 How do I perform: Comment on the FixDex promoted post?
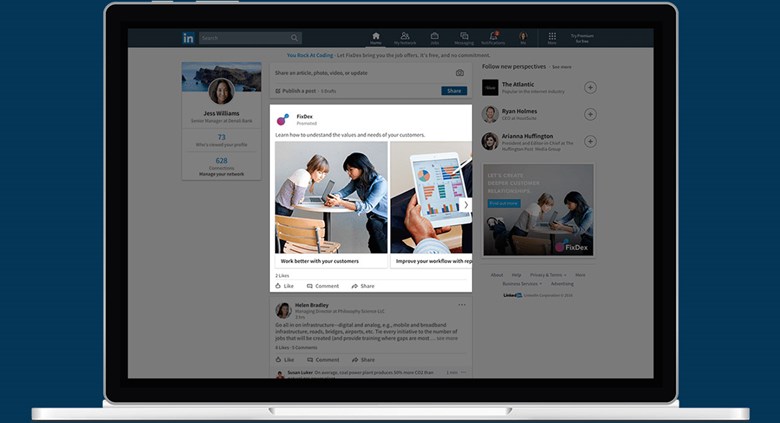(x=323, y=286)
